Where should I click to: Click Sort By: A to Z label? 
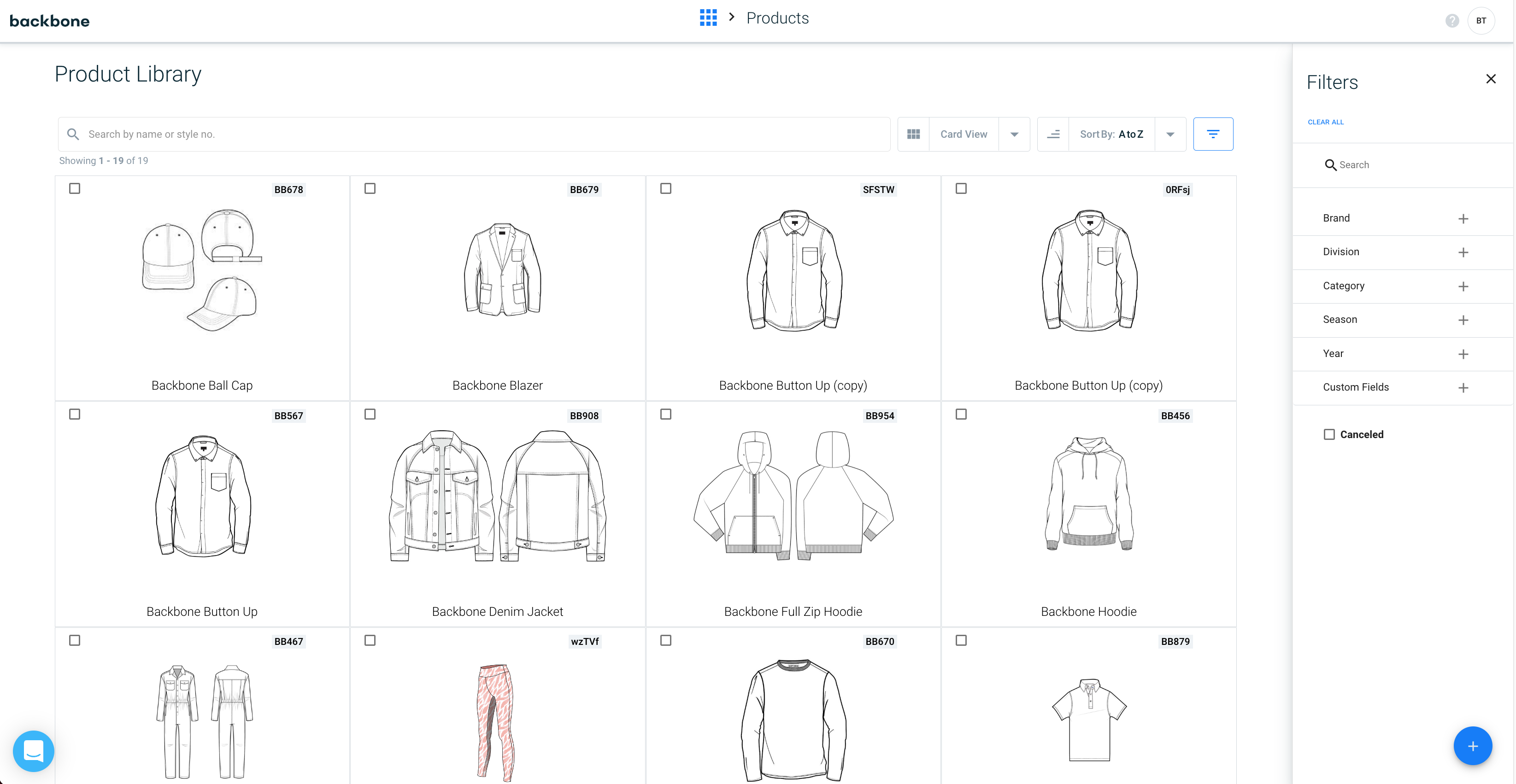tap(1111, 134)
